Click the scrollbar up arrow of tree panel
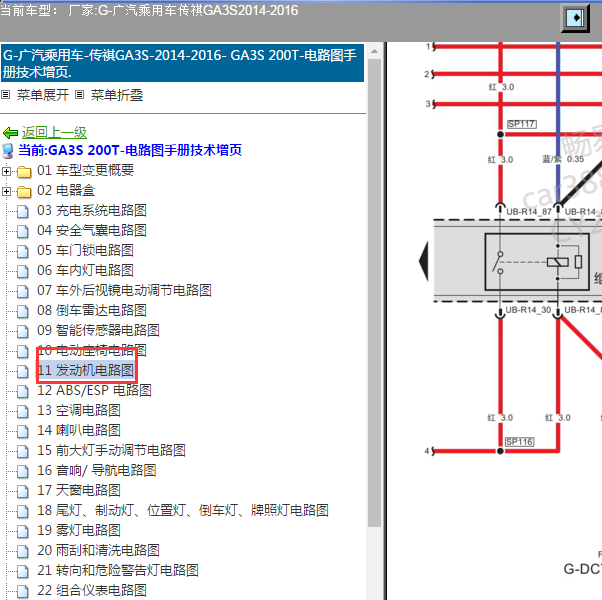602x600 pixels. [x=374, y=51]
